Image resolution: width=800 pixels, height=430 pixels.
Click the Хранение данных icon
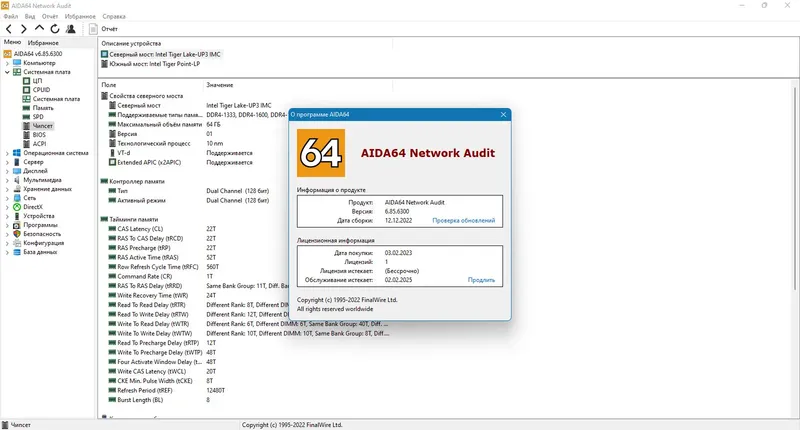[17, 189]
